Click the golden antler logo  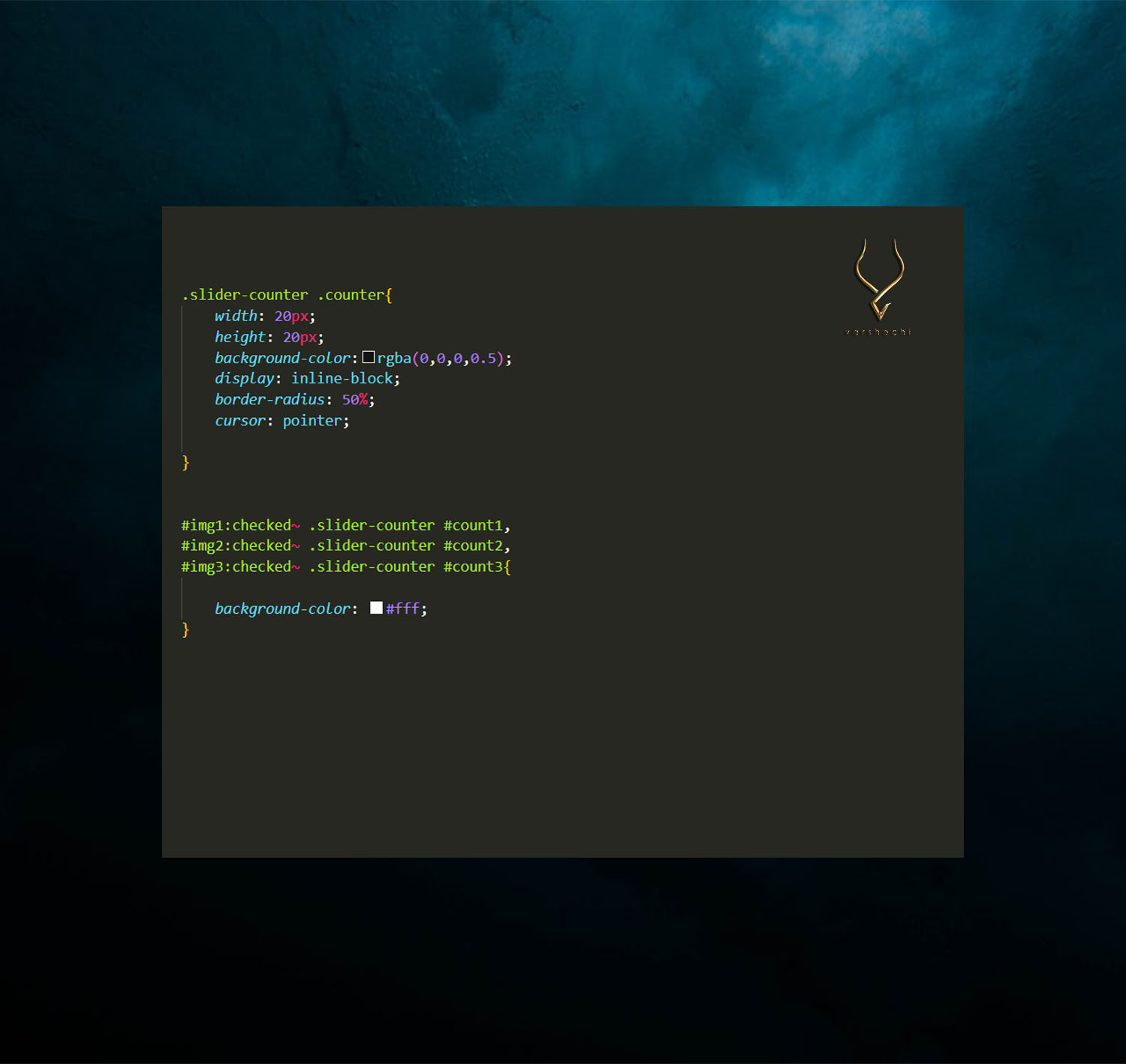[879, 278]
